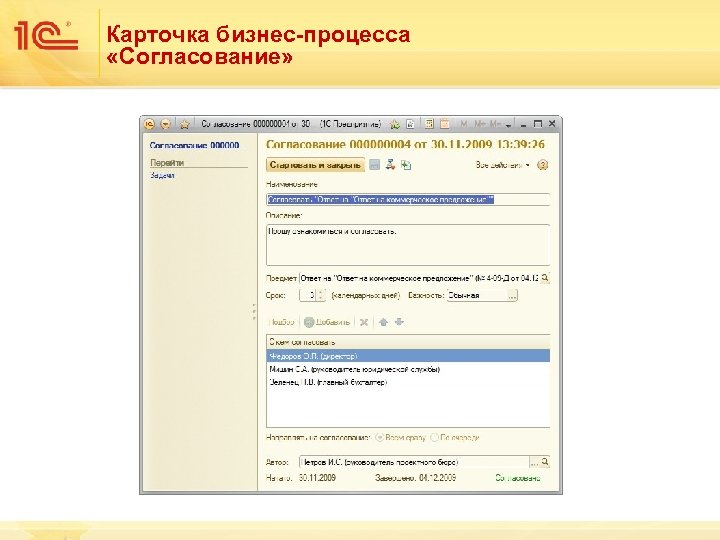Open the calculator icon in title bar
720x540 pixels.
[429, 124]
